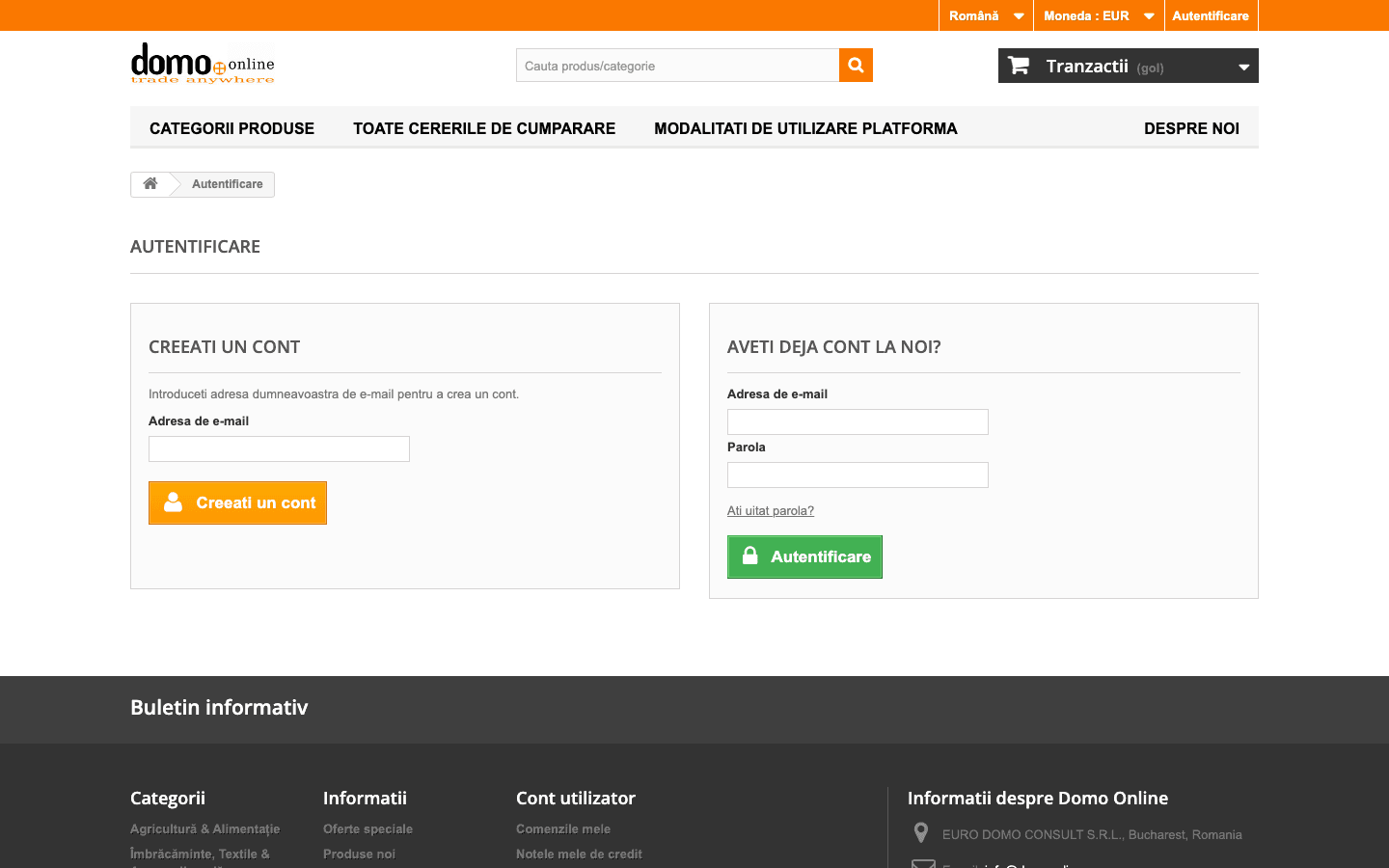
Task: Click the Ati uitat parola? link
Action: click(x=771, y=511)
